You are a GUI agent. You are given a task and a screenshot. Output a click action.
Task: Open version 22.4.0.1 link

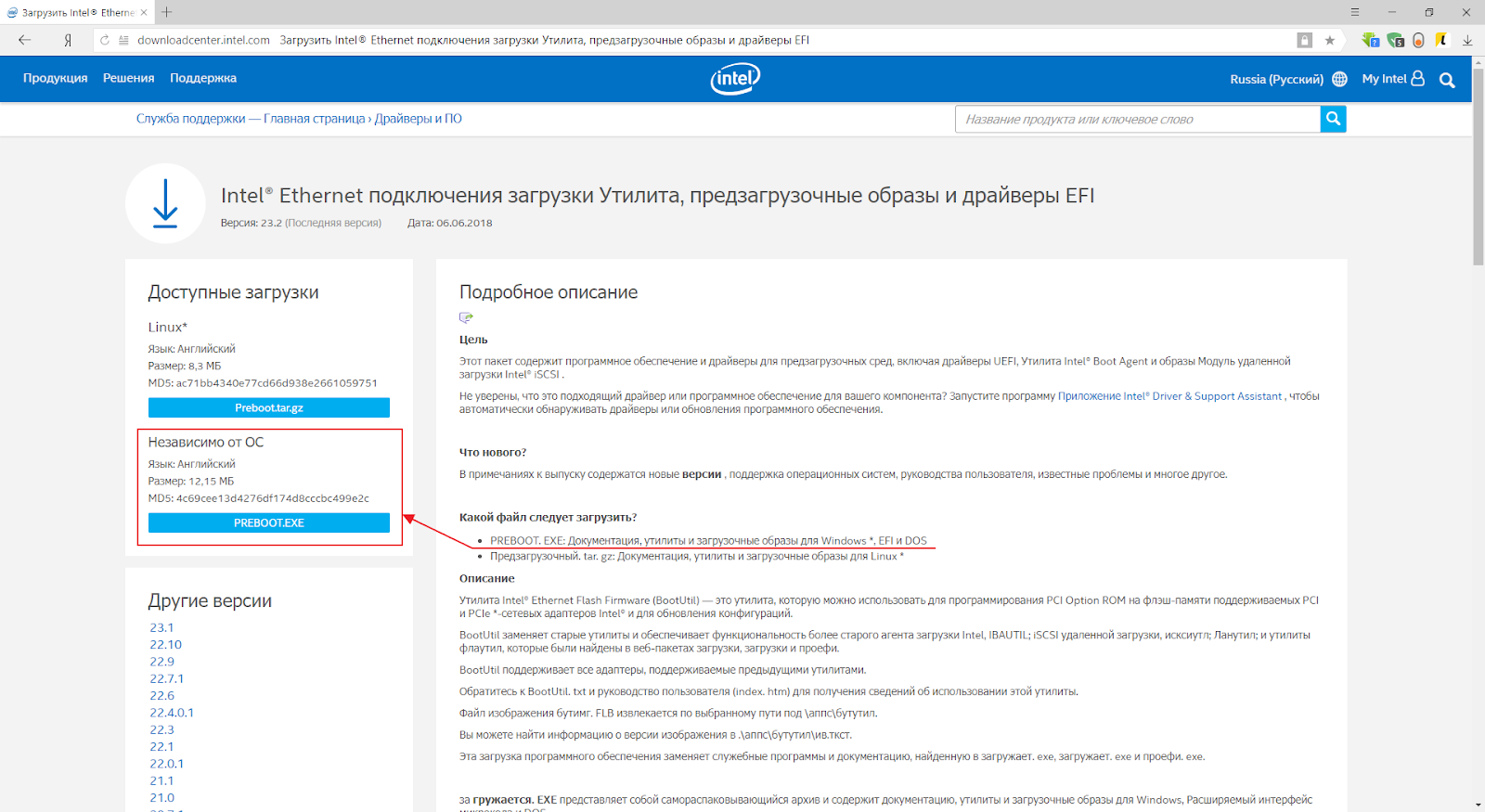pos(172,713)
